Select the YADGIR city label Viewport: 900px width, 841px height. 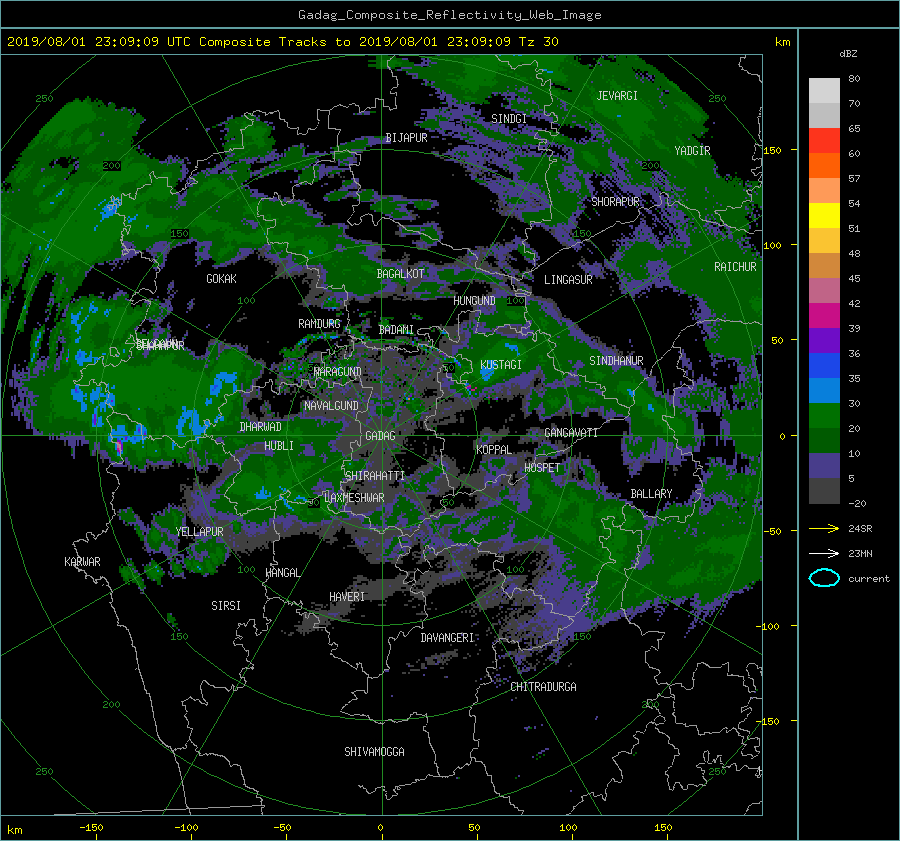pyautogui.click(x=692, y=151)
